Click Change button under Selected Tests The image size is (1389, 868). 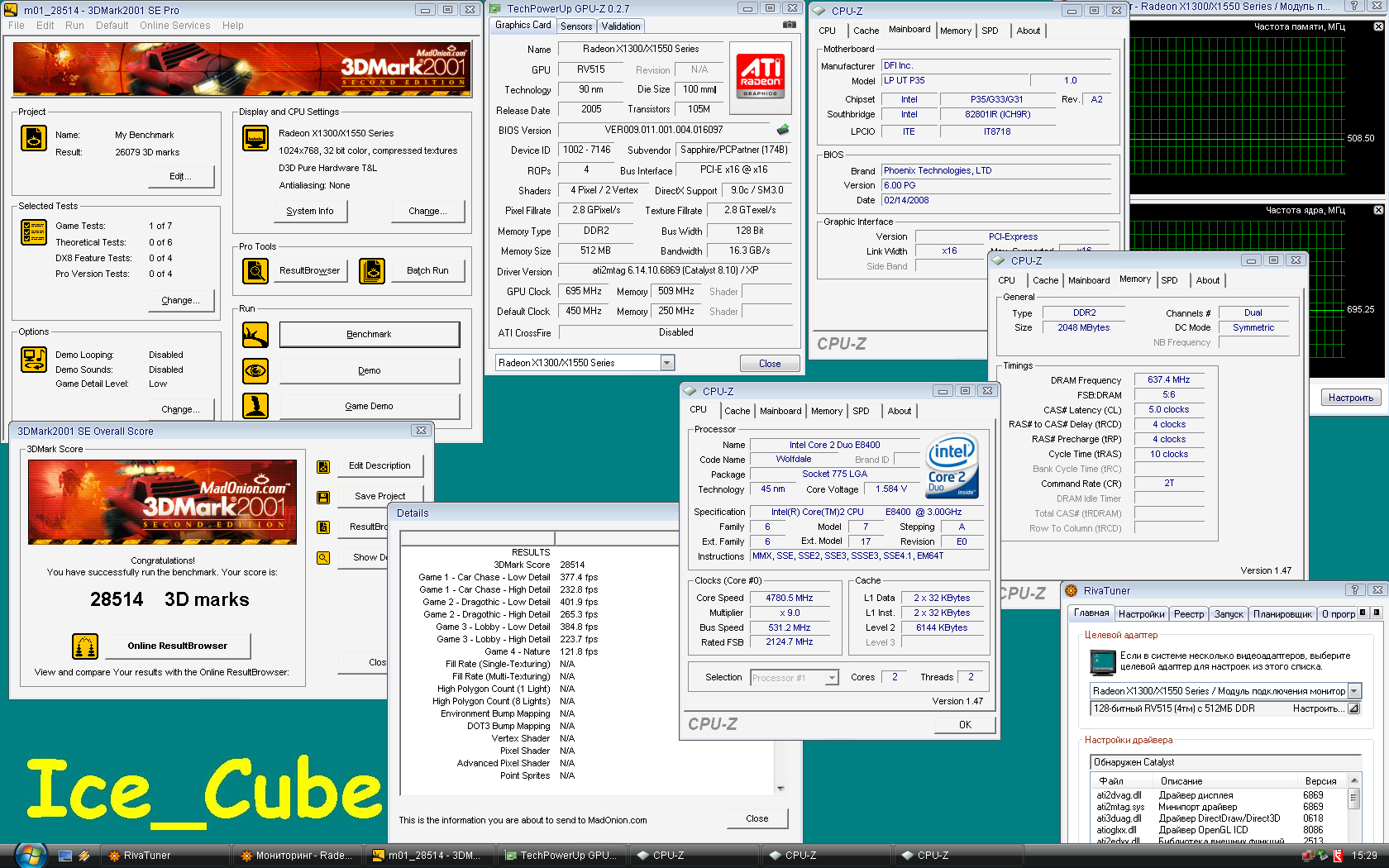(180, 301)
